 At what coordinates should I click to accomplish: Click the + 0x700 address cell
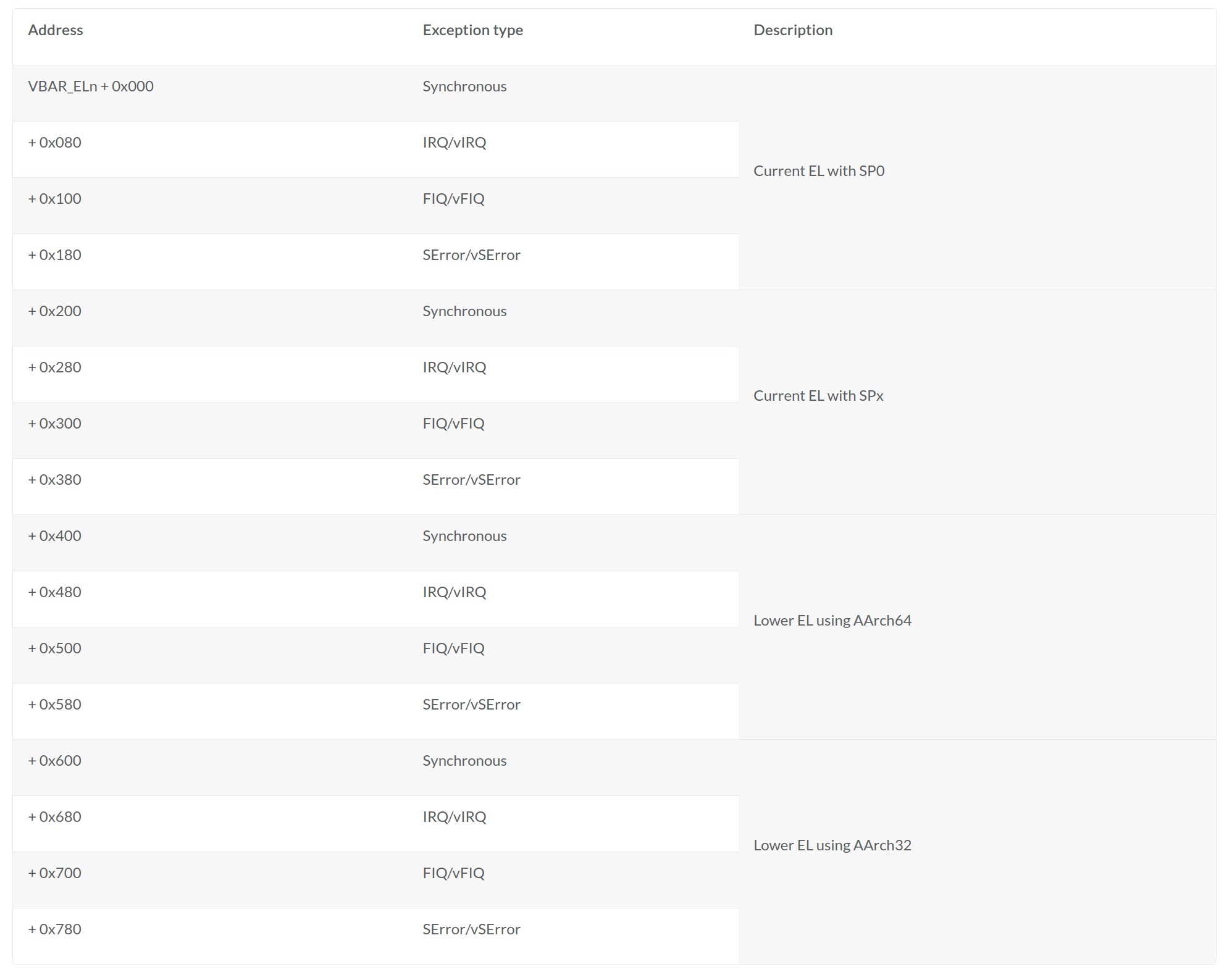(x=54, y=873)
